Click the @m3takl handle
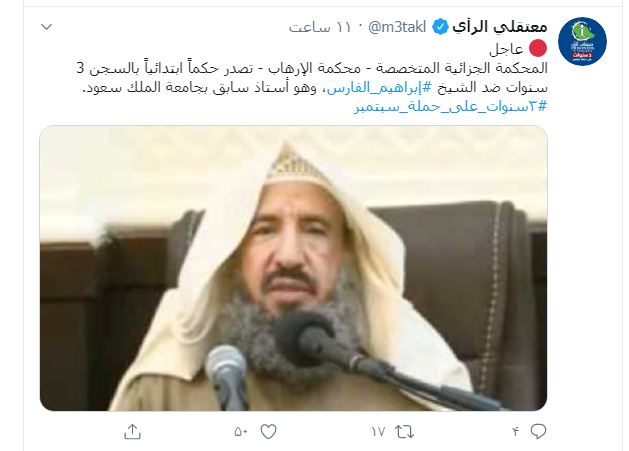Image resolution: width=629 pixels, height=451 pixels. [x=397, y=27]
